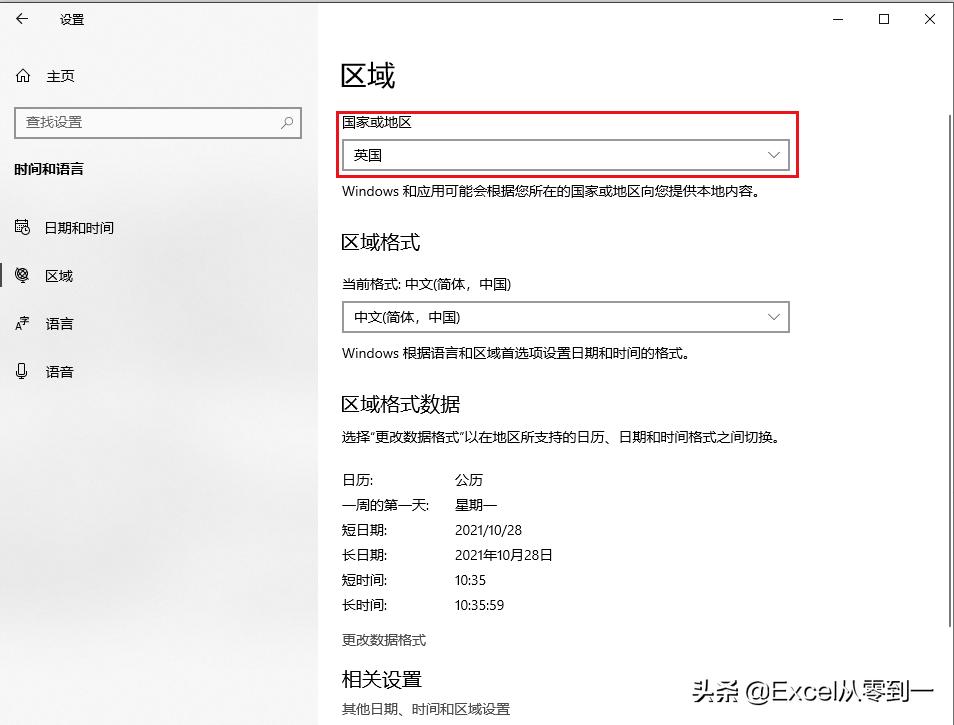Screen dimensions: 954x725
Task: Open the 国家或地区 dropdown showing 英国
Action: [x=565, y=155]
